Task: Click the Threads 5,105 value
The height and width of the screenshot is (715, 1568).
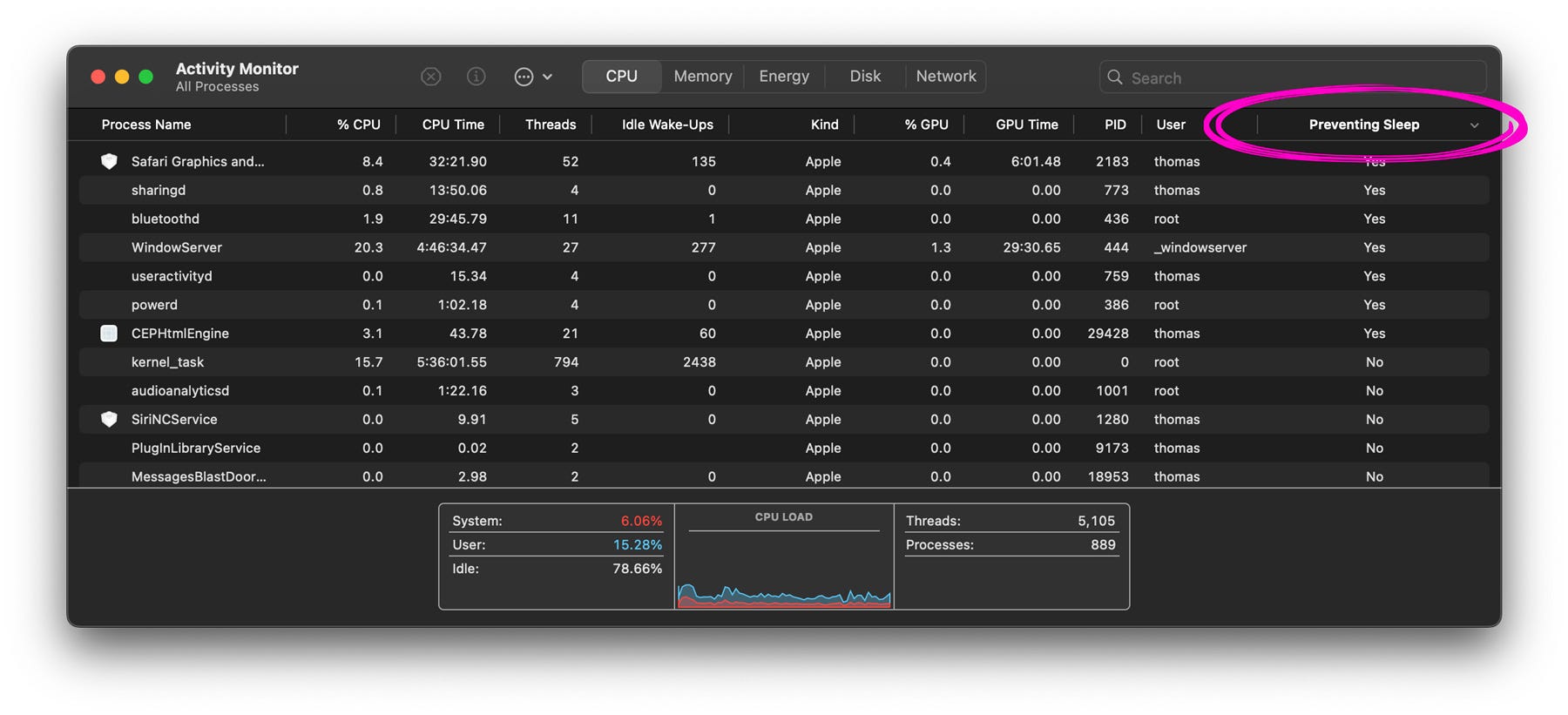Action: (1096, 521)
